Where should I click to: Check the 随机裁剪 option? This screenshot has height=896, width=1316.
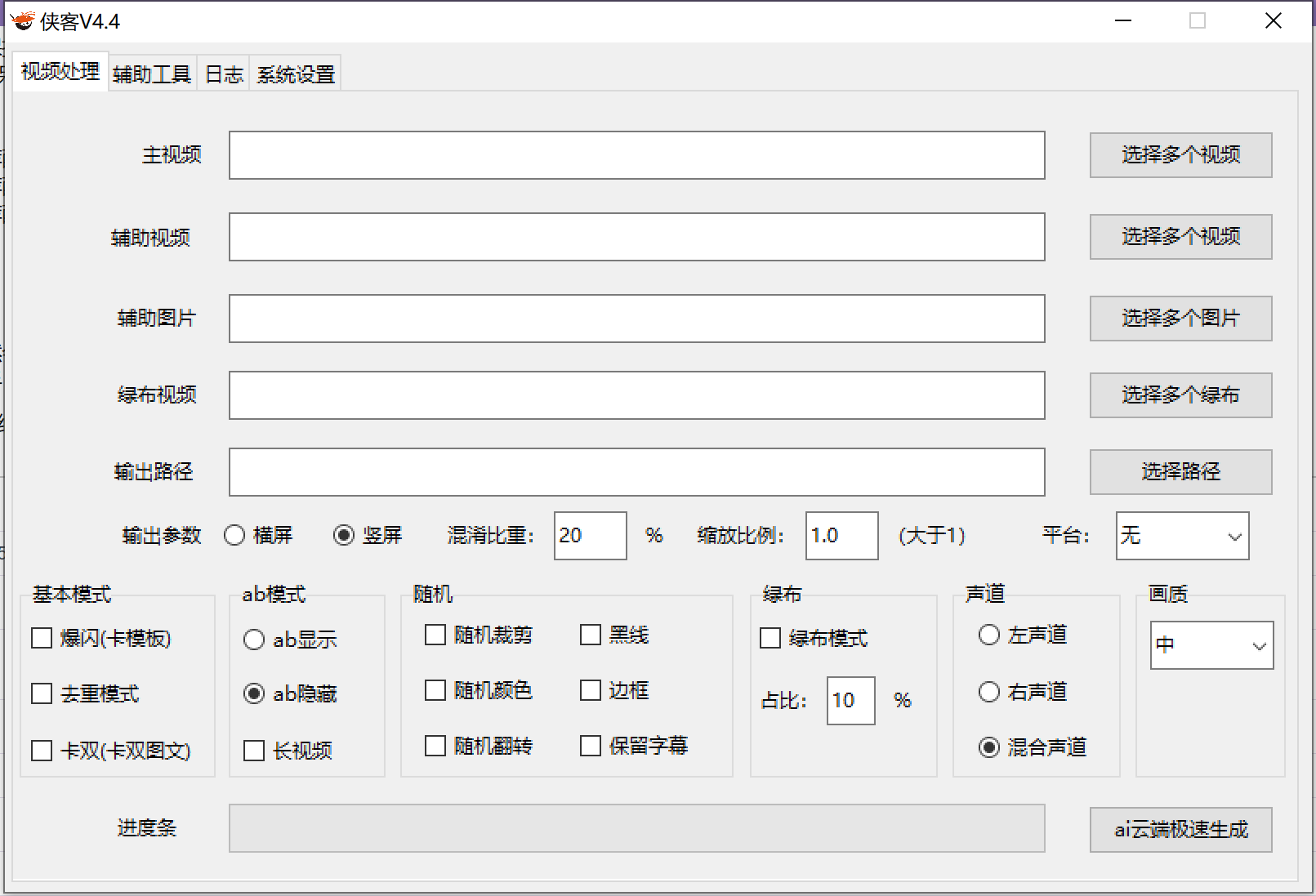[435, 634]
